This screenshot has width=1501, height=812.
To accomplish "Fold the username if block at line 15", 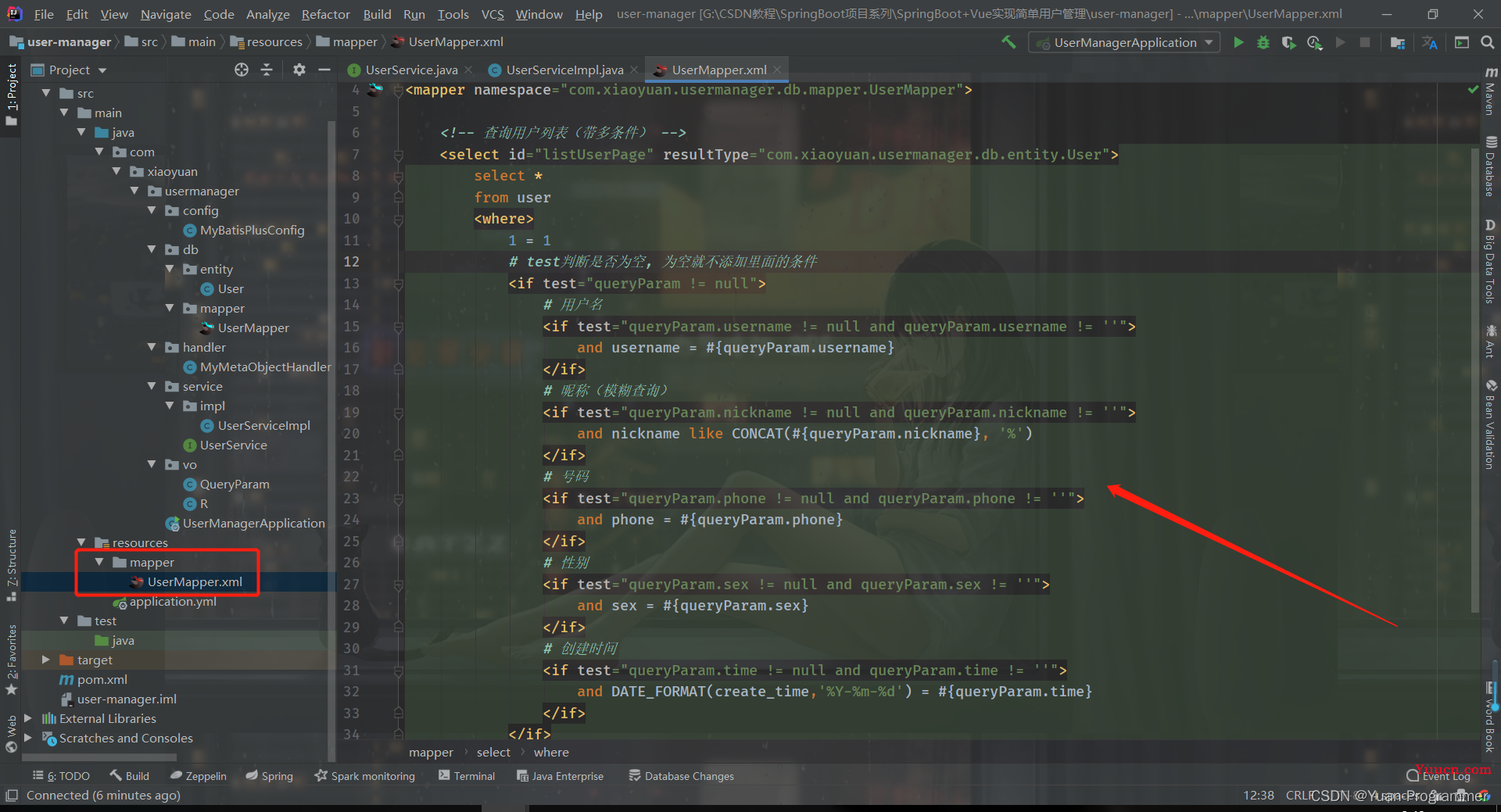I will point(399,327).
